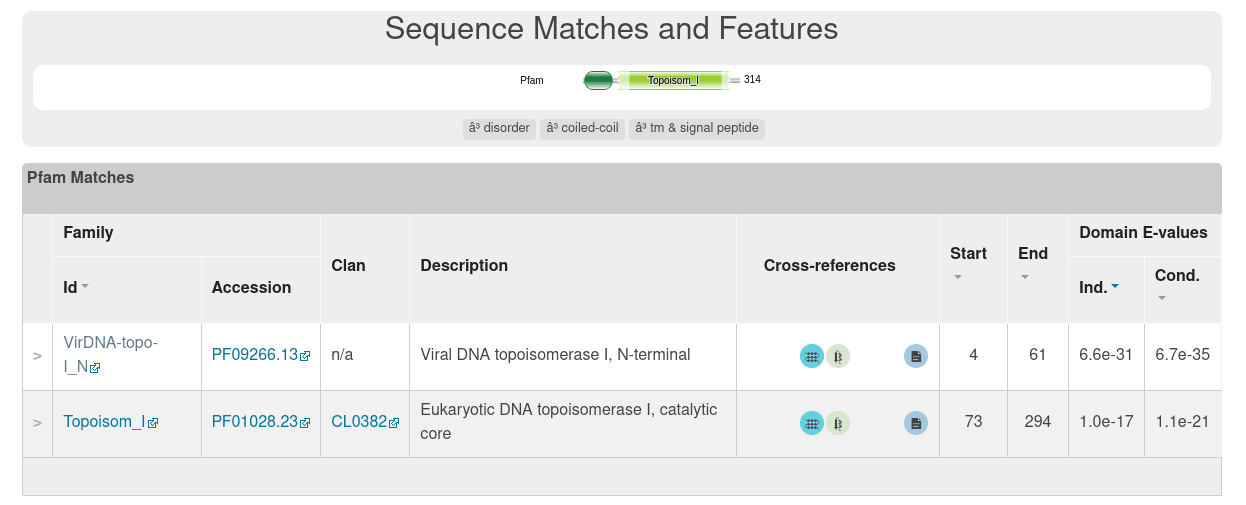Open document icon in VirDNA-topo-I_N row

click(x=916, y=356)
